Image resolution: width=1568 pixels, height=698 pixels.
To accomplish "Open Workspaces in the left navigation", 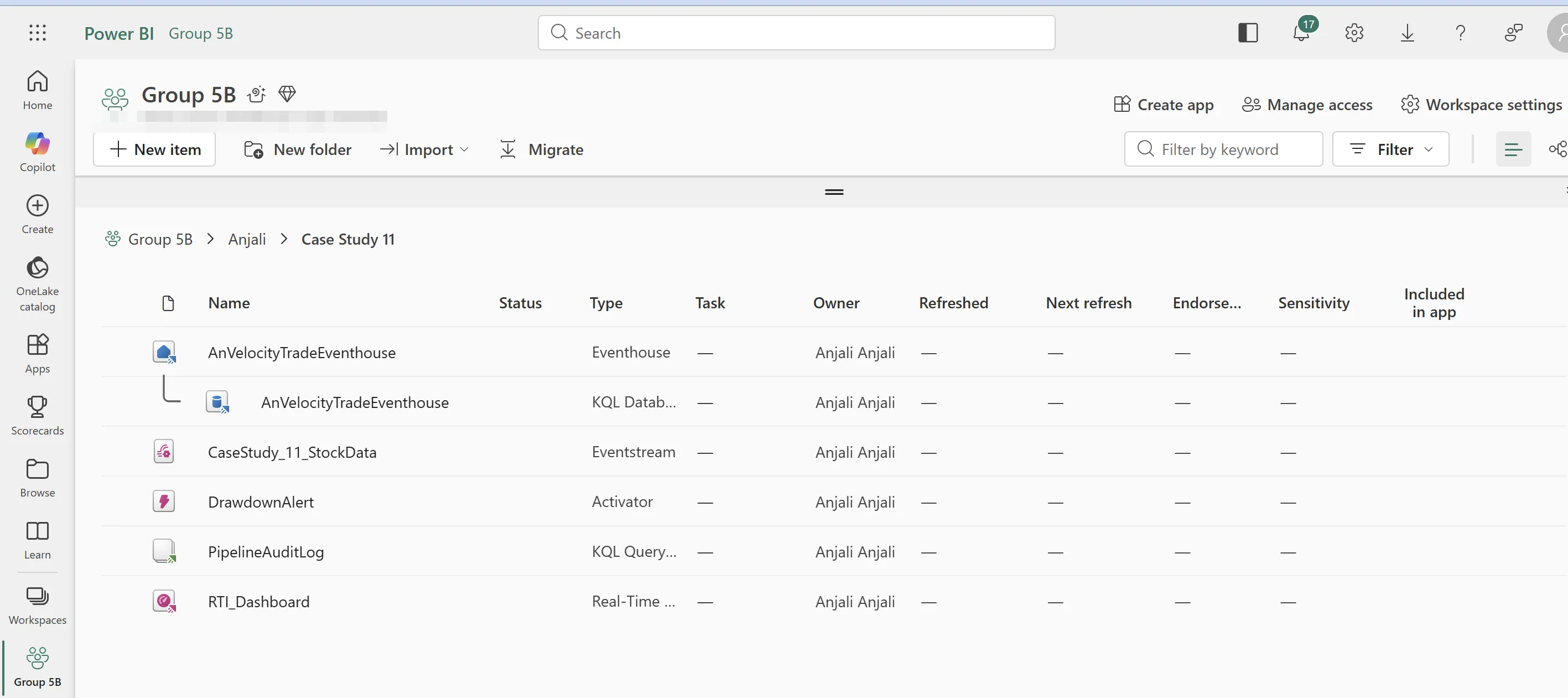I will coord(38,606).
